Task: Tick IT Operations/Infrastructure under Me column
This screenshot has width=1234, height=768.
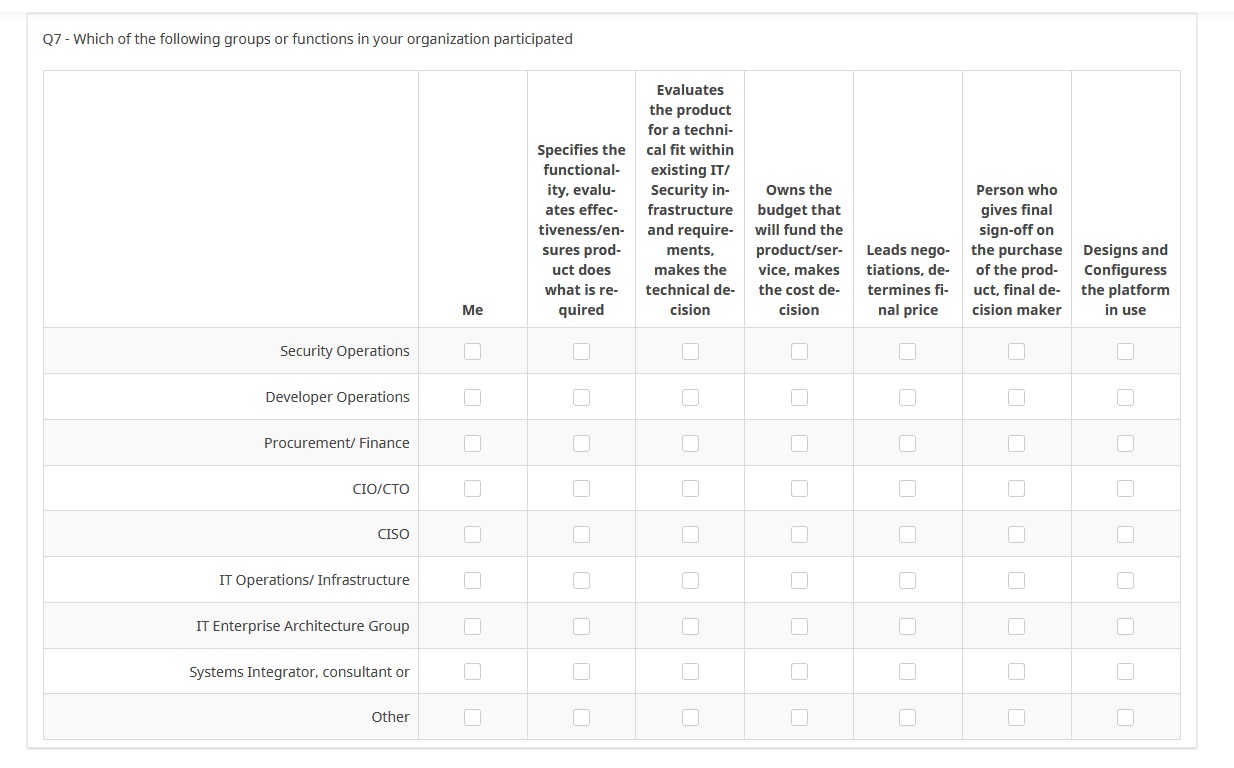Action: [472, 580]
